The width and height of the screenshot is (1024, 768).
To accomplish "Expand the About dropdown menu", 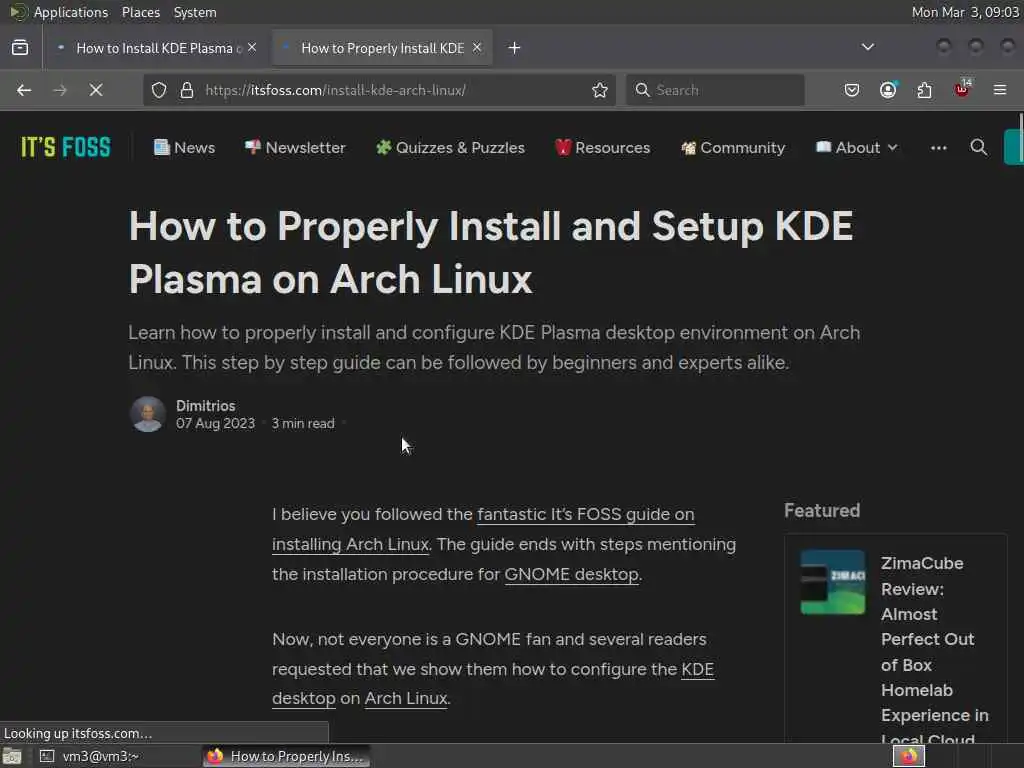I will click(x=857, y=148).
